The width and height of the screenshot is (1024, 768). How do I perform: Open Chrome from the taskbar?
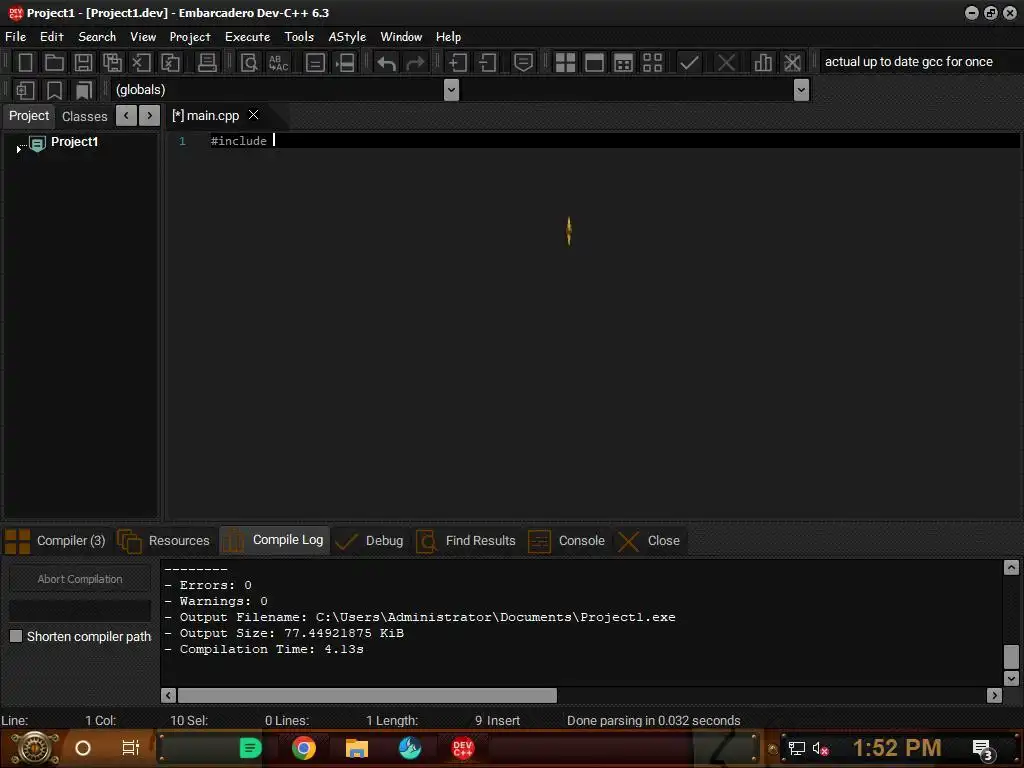point(304,748)
